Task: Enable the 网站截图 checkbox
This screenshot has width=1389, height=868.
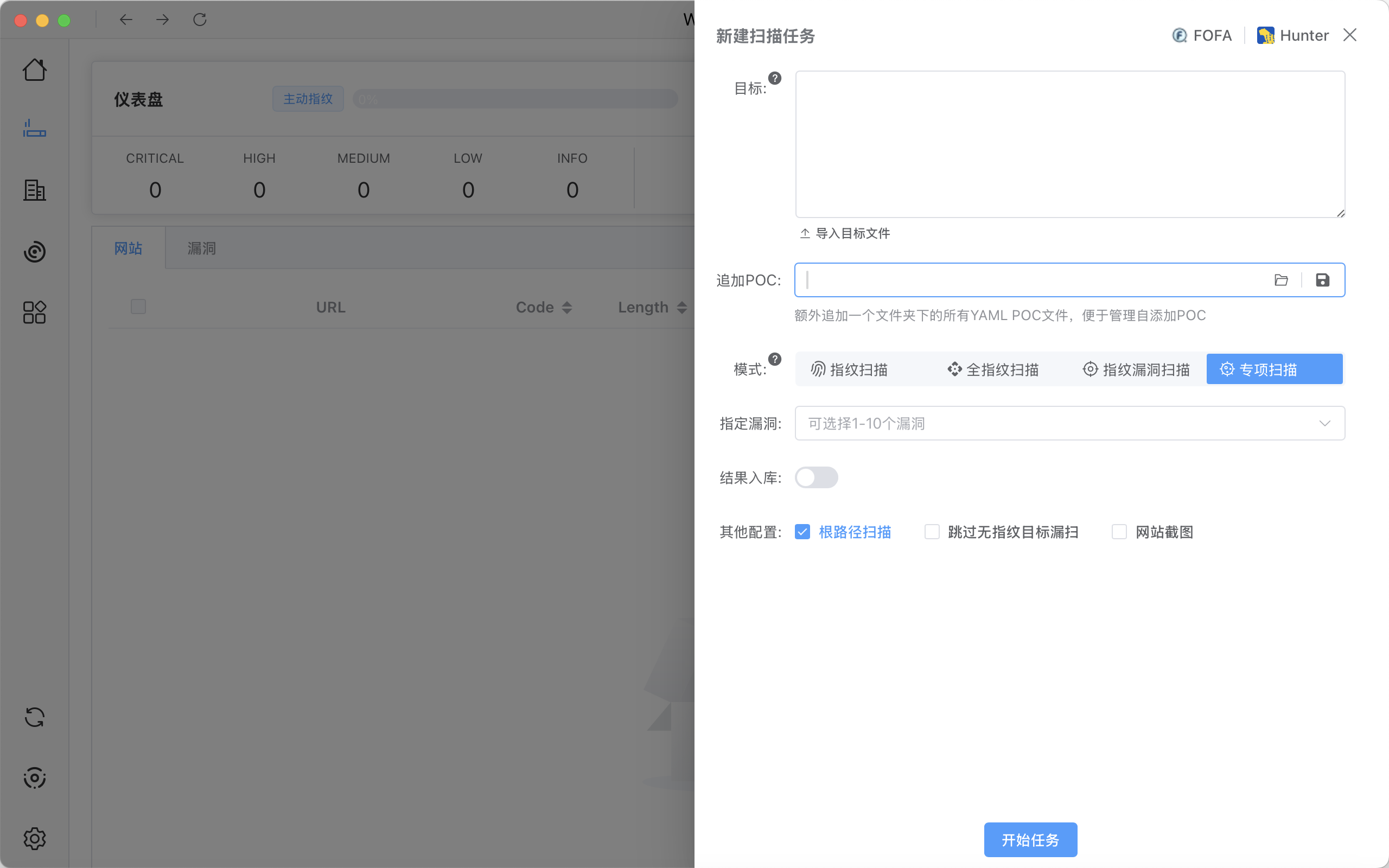Action: [x=1119, y=532]
